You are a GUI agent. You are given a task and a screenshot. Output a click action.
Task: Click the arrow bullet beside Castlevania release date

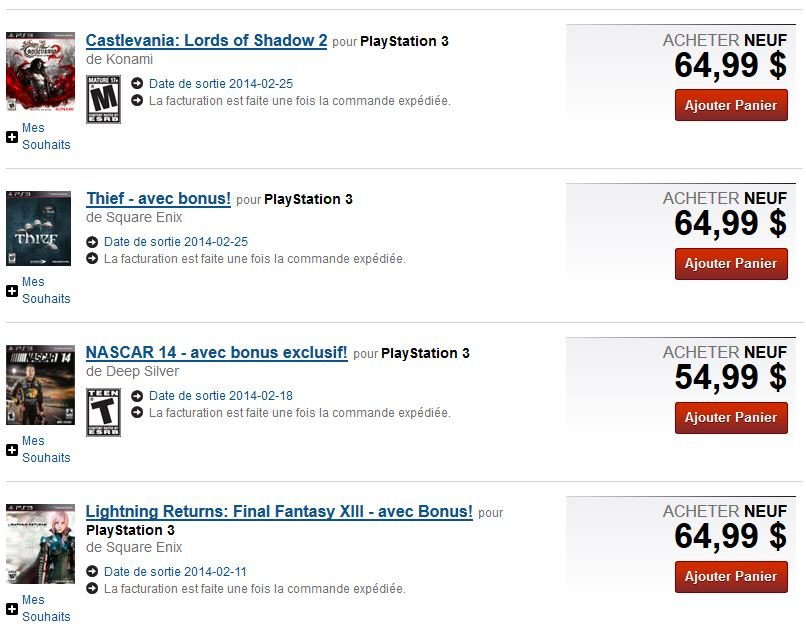click(137, 83)
